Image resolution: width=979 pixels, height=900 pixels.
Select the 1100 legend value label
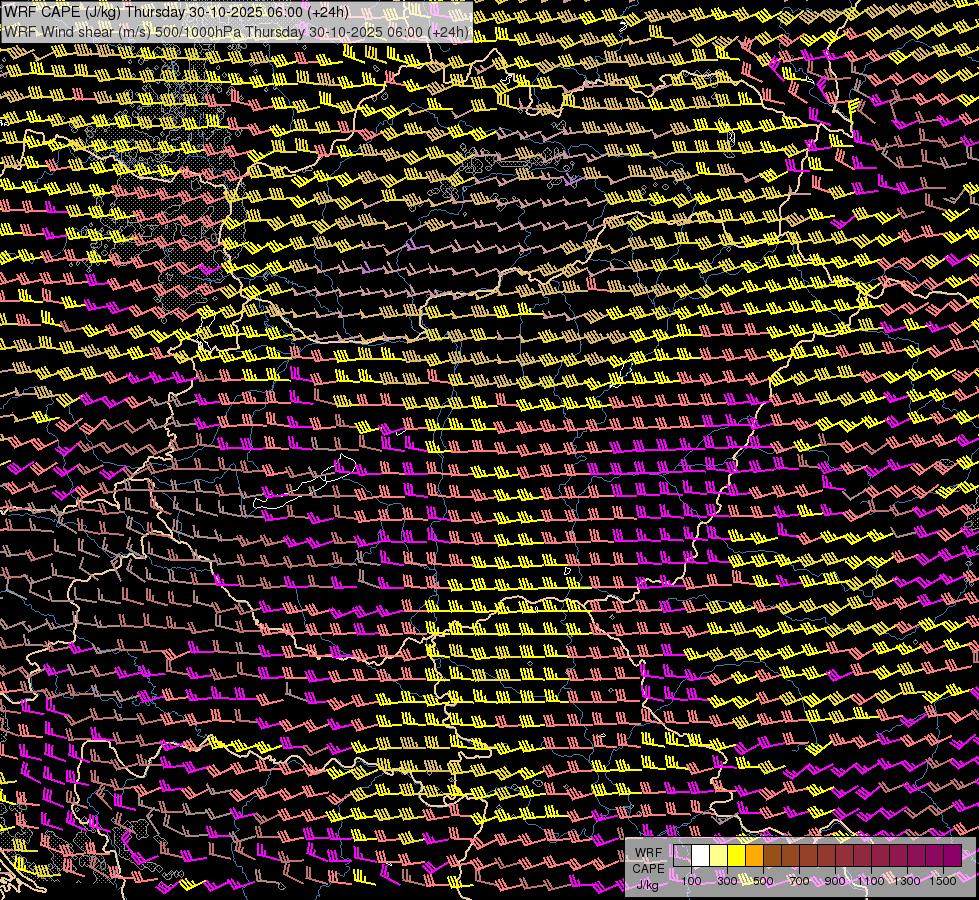[871, 881]
